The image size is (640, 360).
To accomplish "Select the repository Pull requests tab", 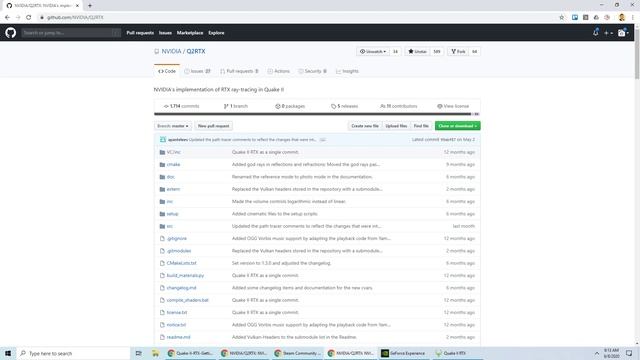I will click(x=239, y=71).
